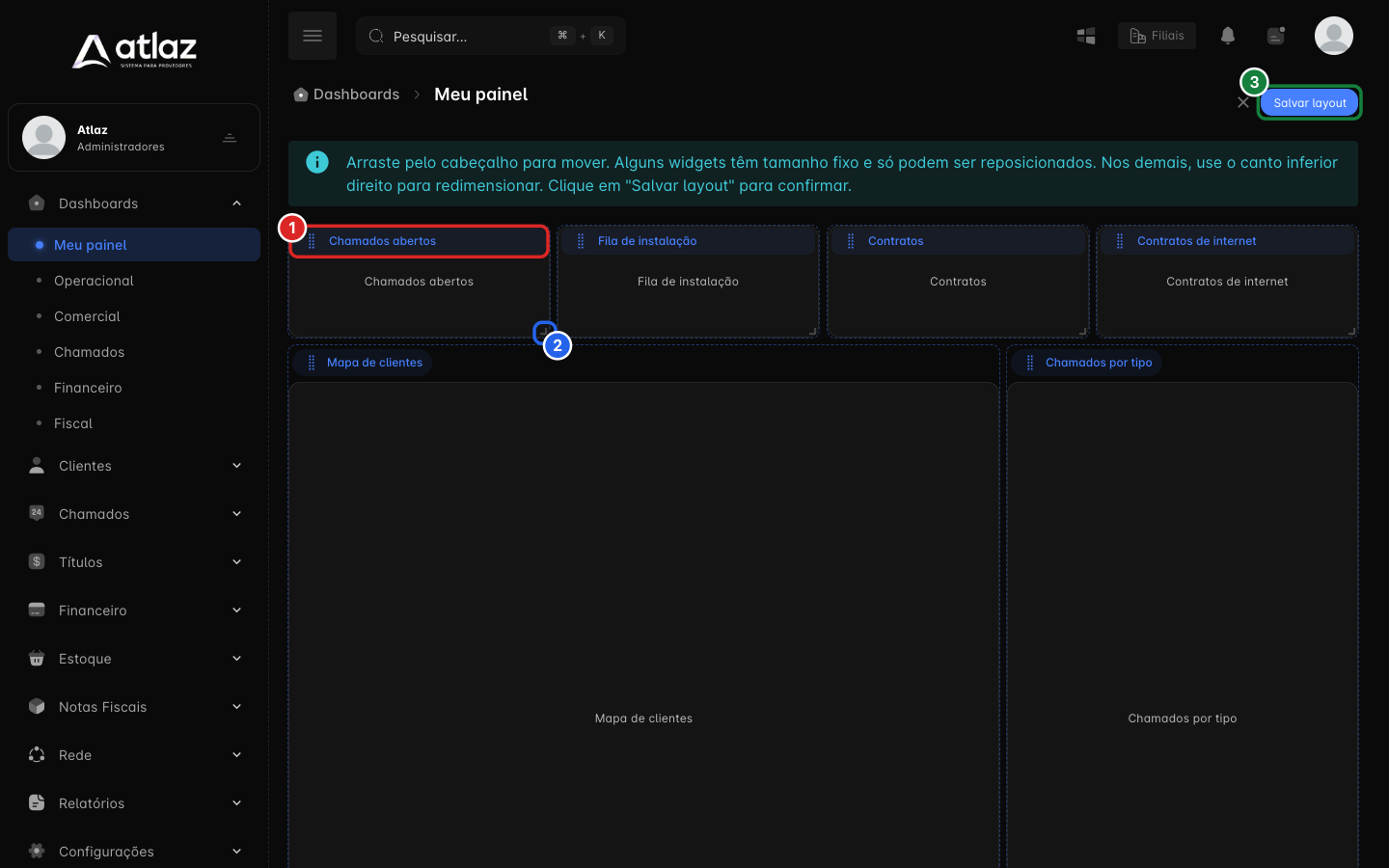Click the Relatórios document icon
This screenshot has height=868, width=1389.
[x=37, y=802]
